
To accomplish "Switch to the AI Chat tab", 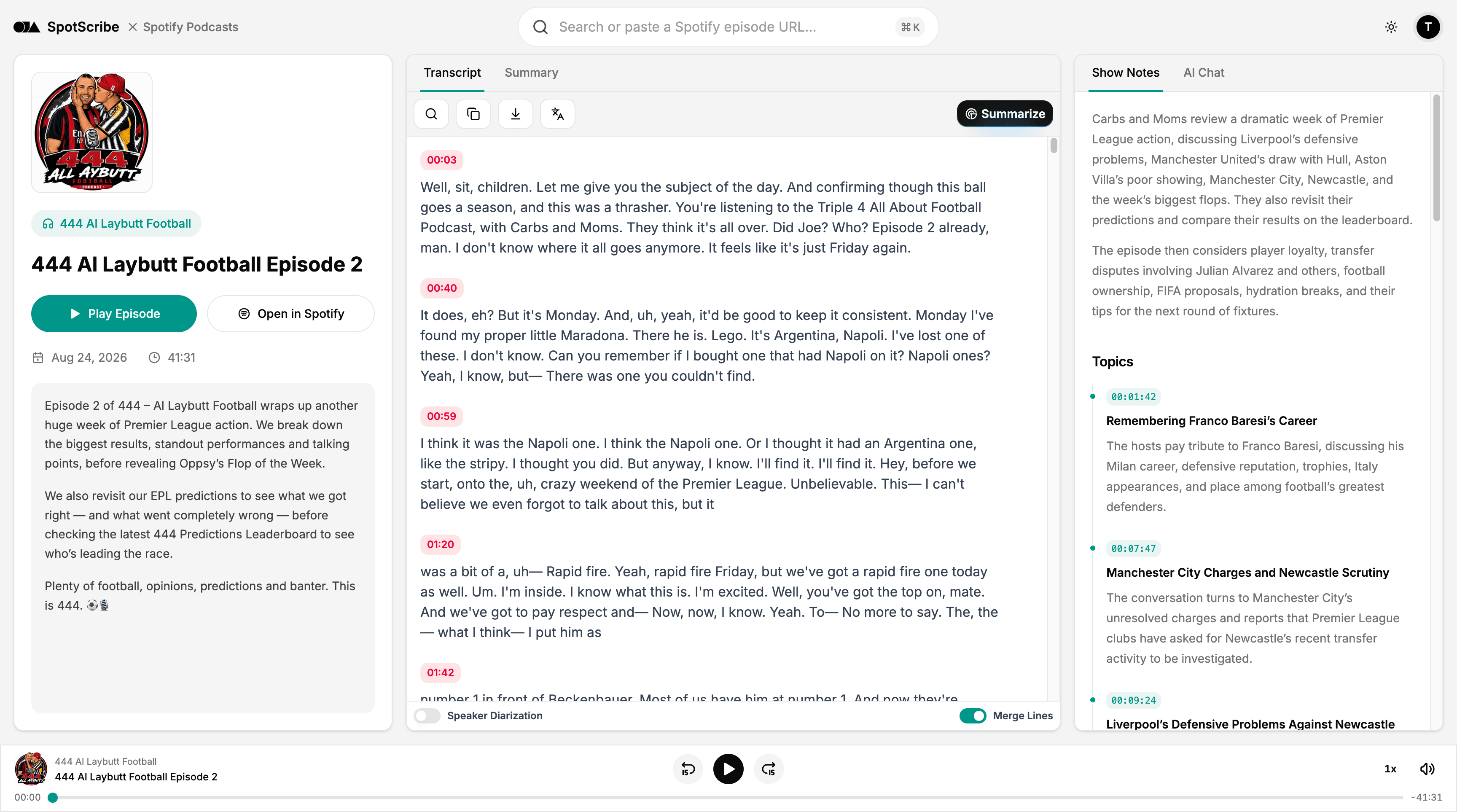I will coord(1203,73).
